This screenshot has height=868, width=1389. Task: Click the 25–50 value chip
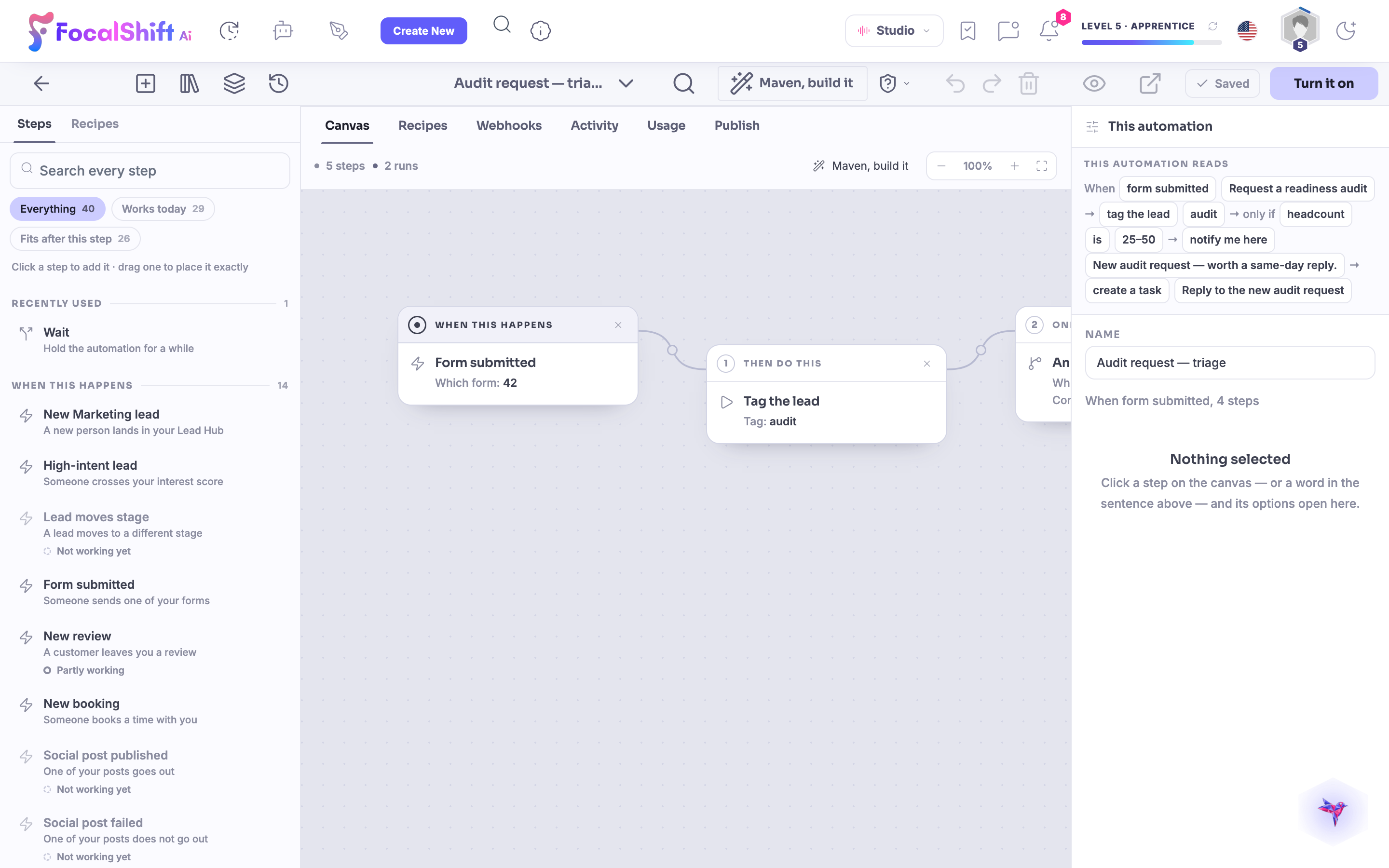coord(1138,239)
